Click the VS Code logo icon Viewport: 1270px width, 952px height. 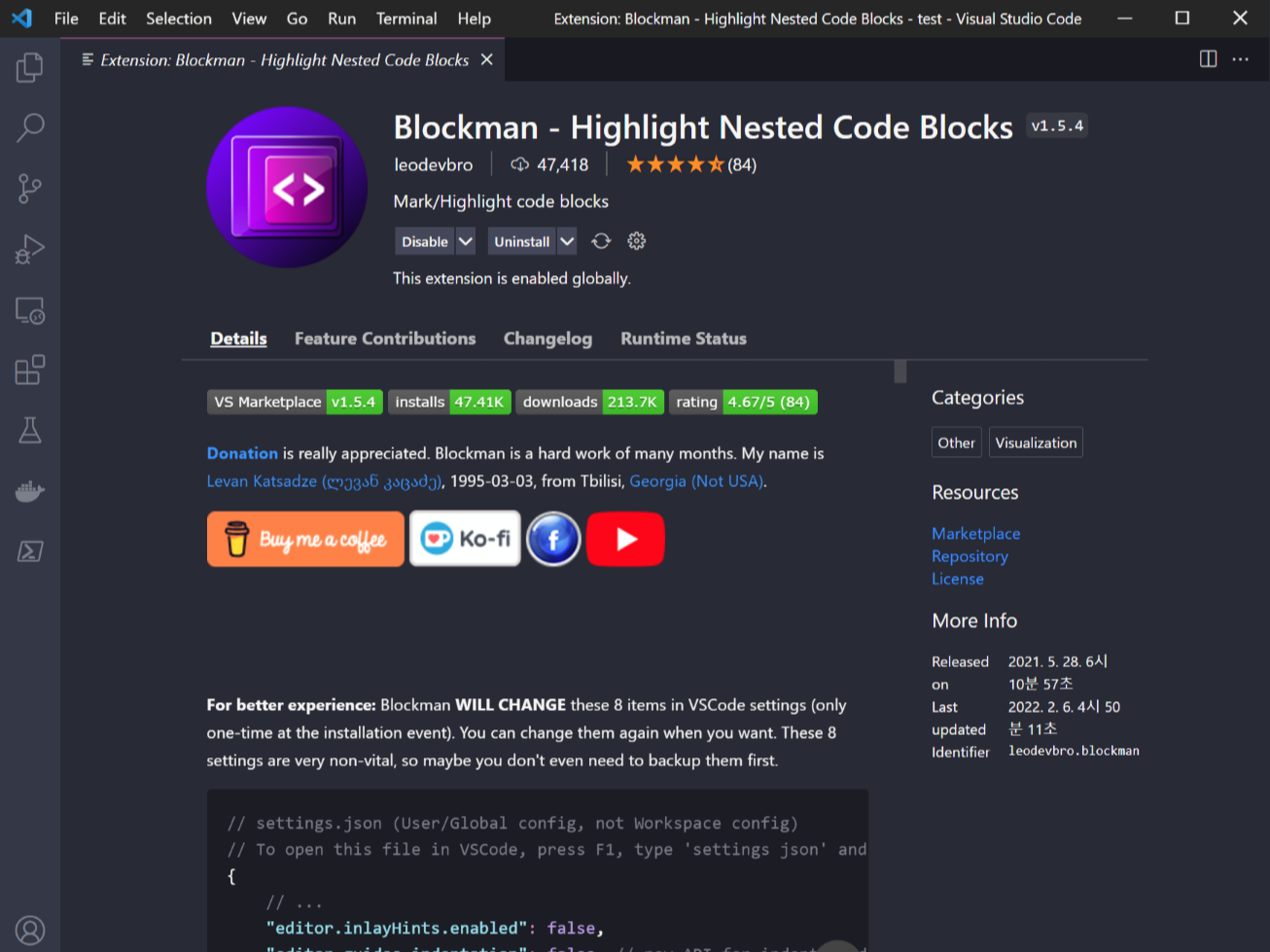pos(21,18)
